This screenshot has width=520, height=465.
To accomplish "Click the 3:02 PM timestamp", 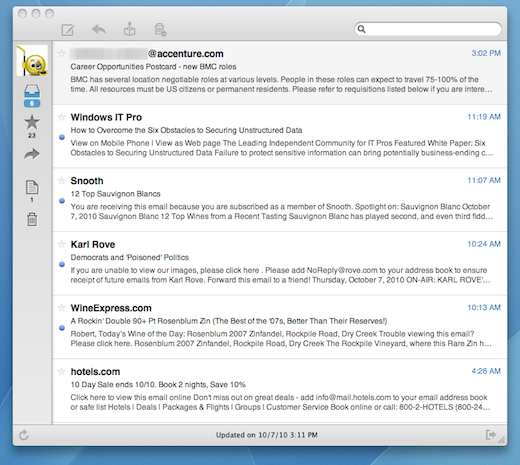I will coord(486,53).
